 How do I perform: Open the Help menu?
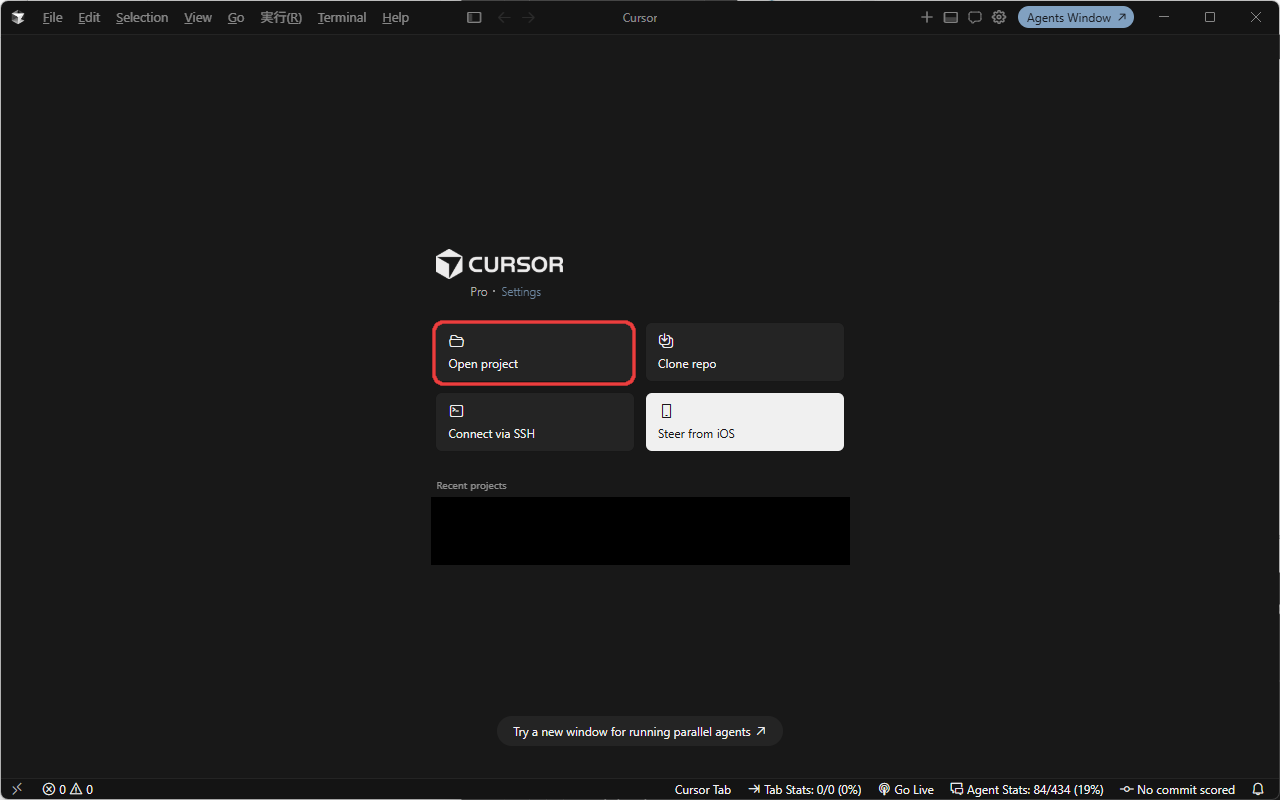395,18
